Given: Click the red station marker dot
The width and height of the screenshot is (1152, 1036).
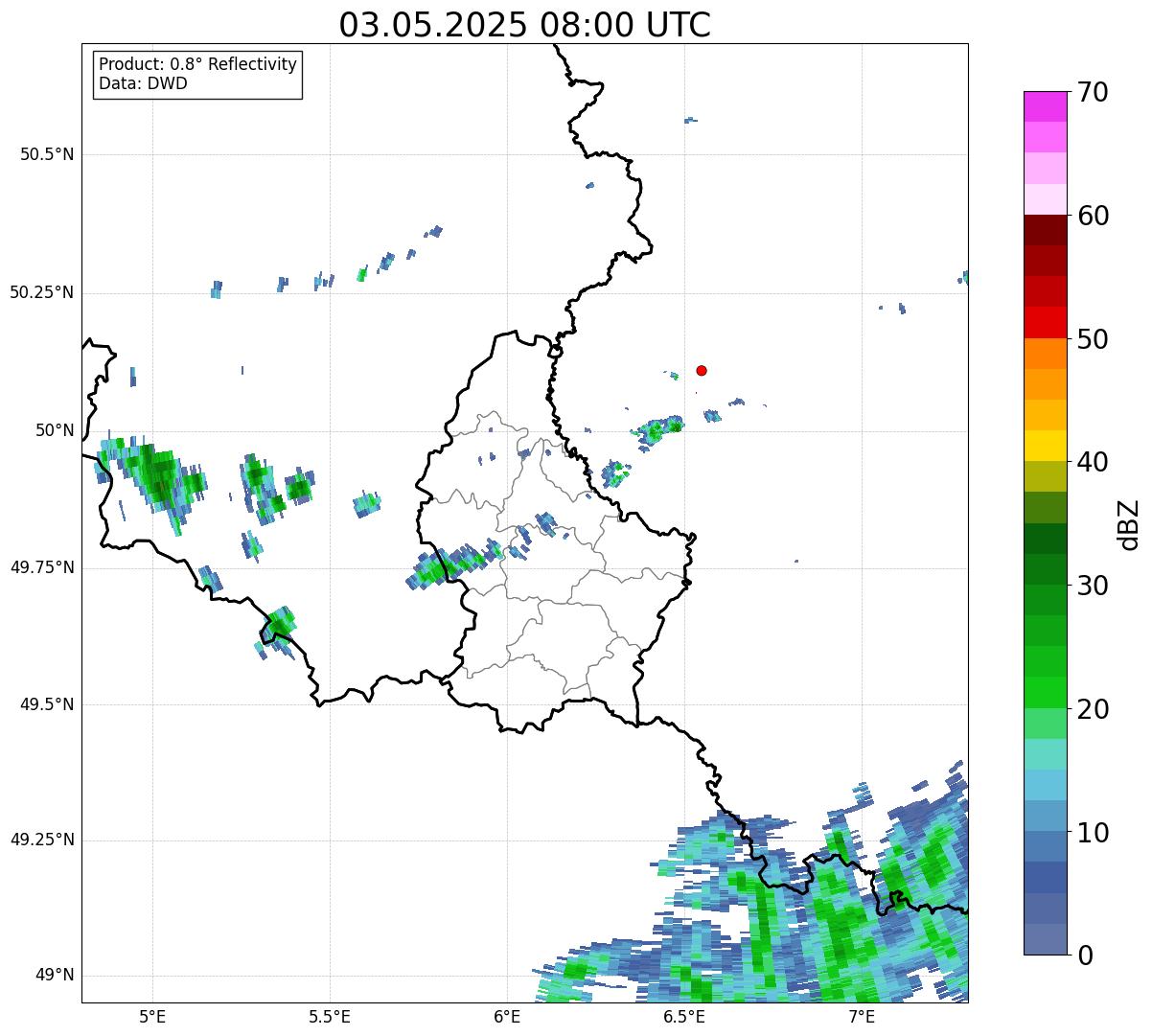Looking at the screenshot, I should 702,370.
